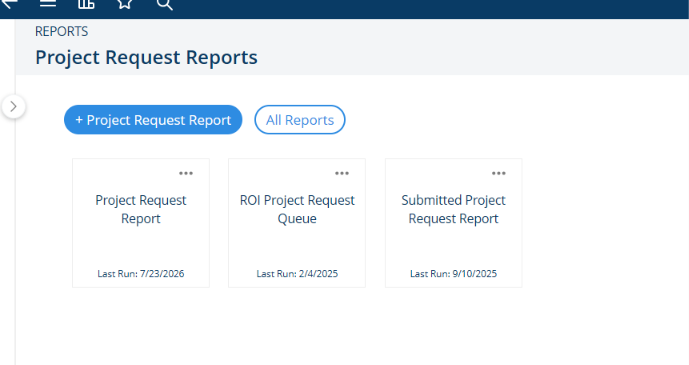The height and width of the screenshot is (365, 689).
Task: Click the back arrow in top bar
Action: 9,4
